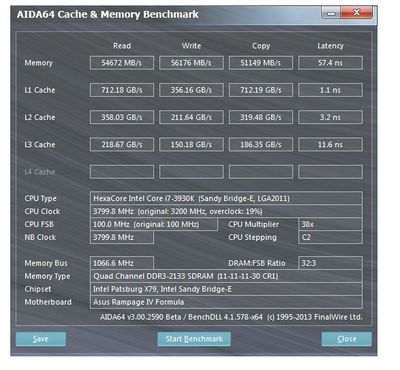Viewport: 400px width, 370px height.
Task: Select L1 Cache Latency 1.1 ns
Action: [330, 90]
